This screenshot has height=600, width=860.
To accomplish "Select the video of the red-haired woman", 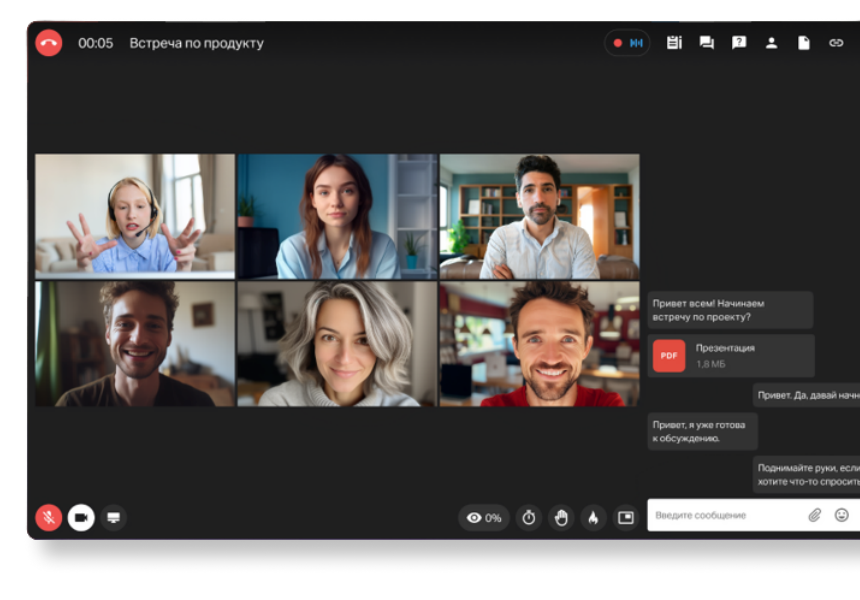I will click(337, 216).
